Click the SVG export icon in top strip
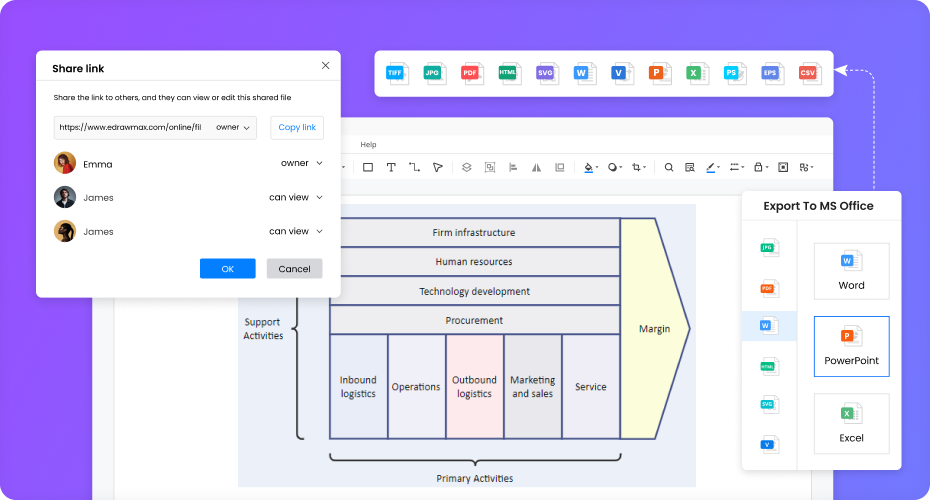This screenshot has width=930, height=500. (x=546, y=73)
